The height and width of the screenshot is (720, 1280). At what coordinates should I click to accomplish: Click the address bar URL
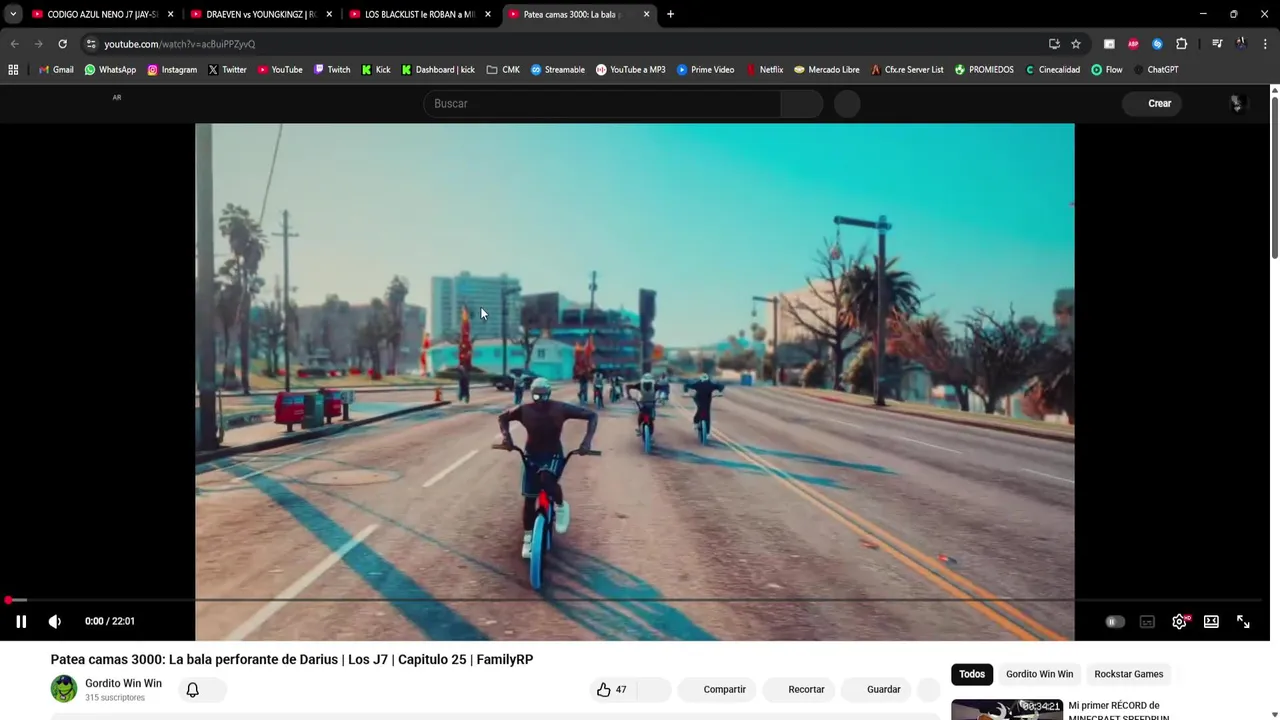point(180,44)
